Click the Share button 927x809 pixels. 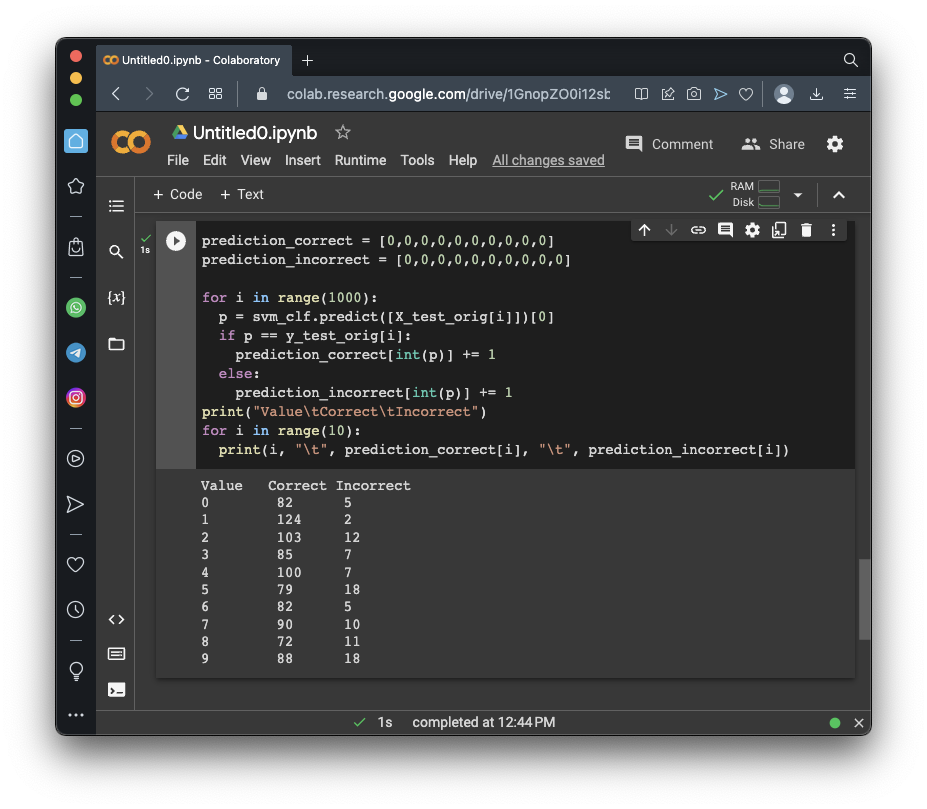pos(773,144)
